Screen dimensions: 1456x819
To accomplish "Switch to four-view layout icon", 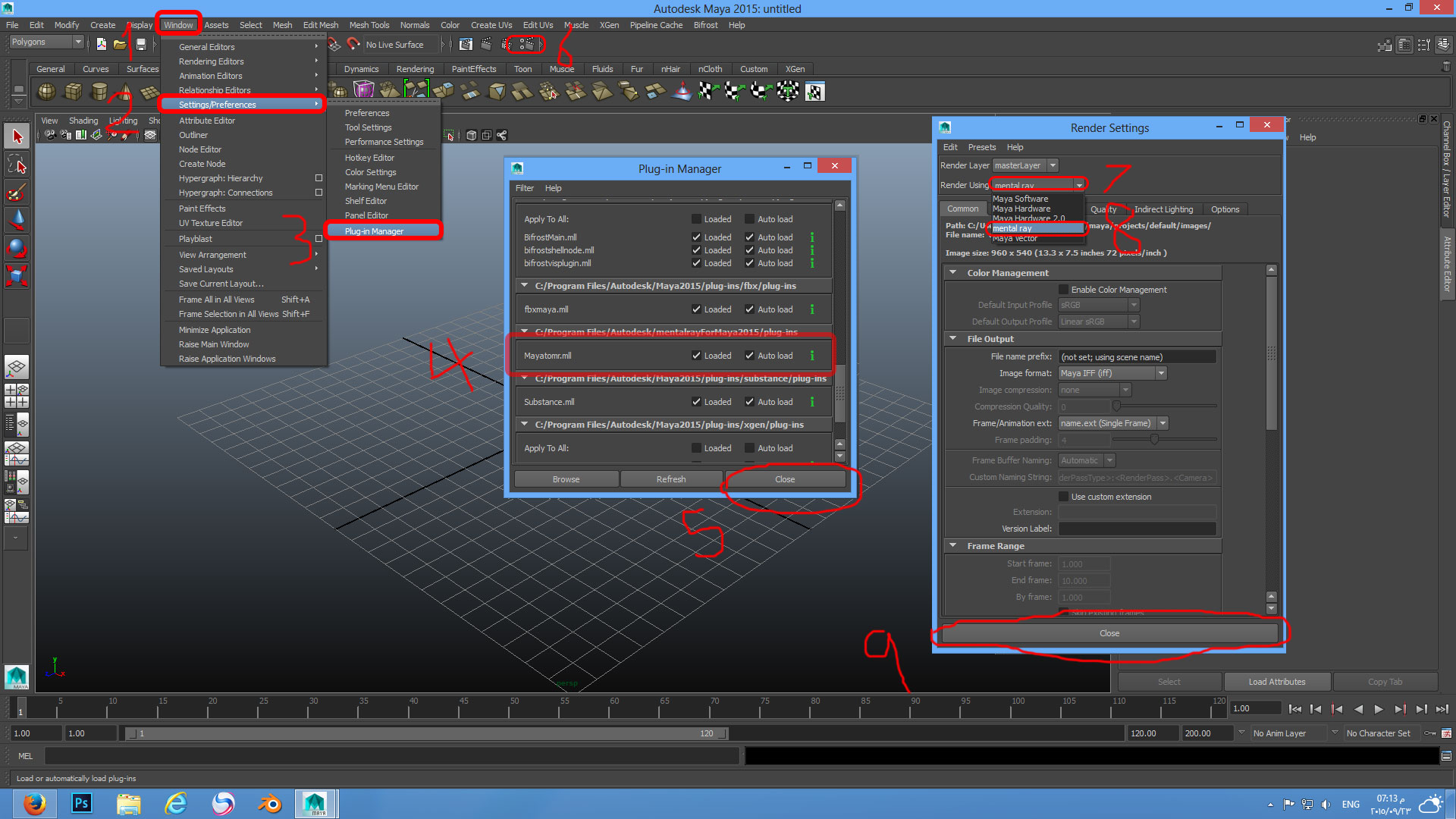I will 17,396.
